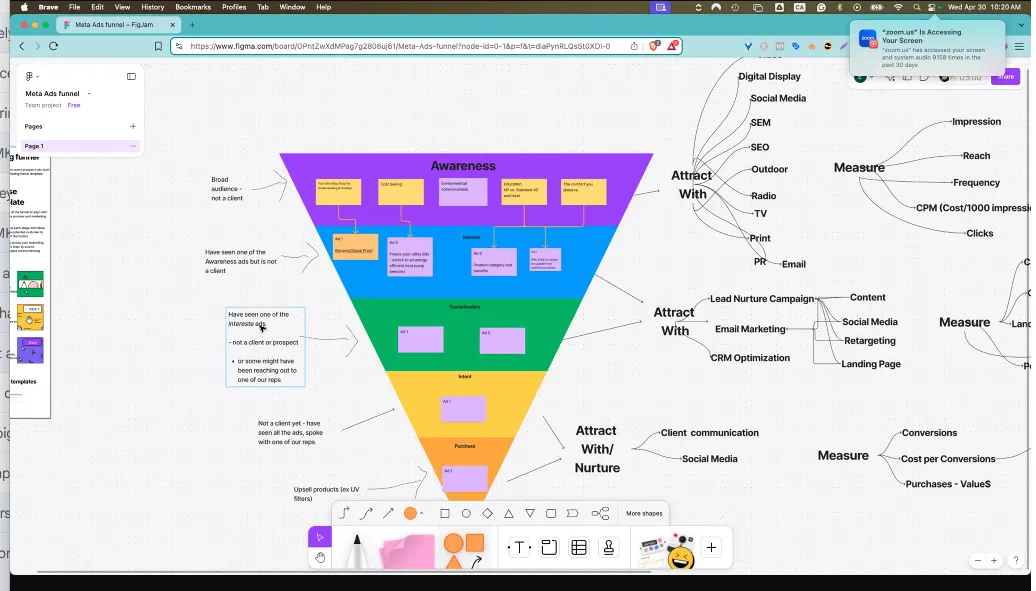The height and width of the screenshot is (591, 1036).
Task: Open stickers and widgets panel
Action: [667, 551]
